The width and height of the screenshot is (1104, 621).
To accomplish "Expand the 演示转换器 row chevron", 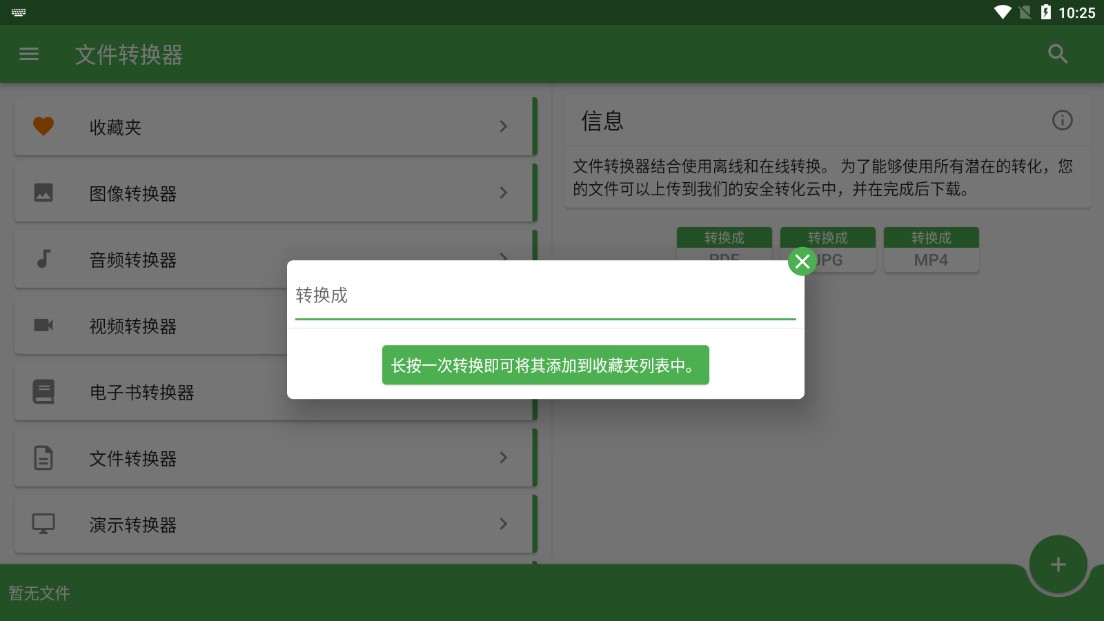I will click(503, 524).
